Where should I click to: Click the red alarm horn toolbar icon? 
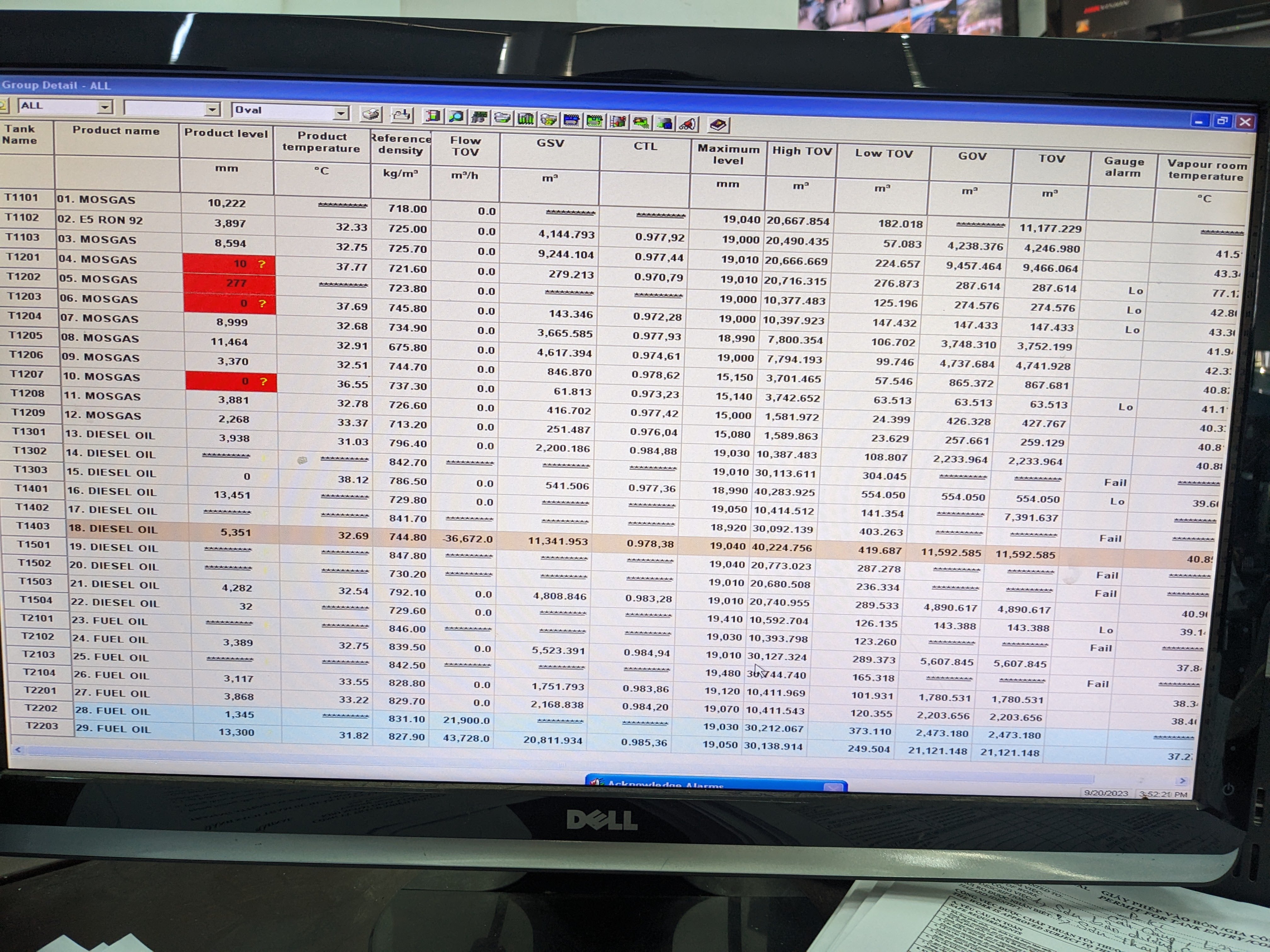tap(688, 123)
